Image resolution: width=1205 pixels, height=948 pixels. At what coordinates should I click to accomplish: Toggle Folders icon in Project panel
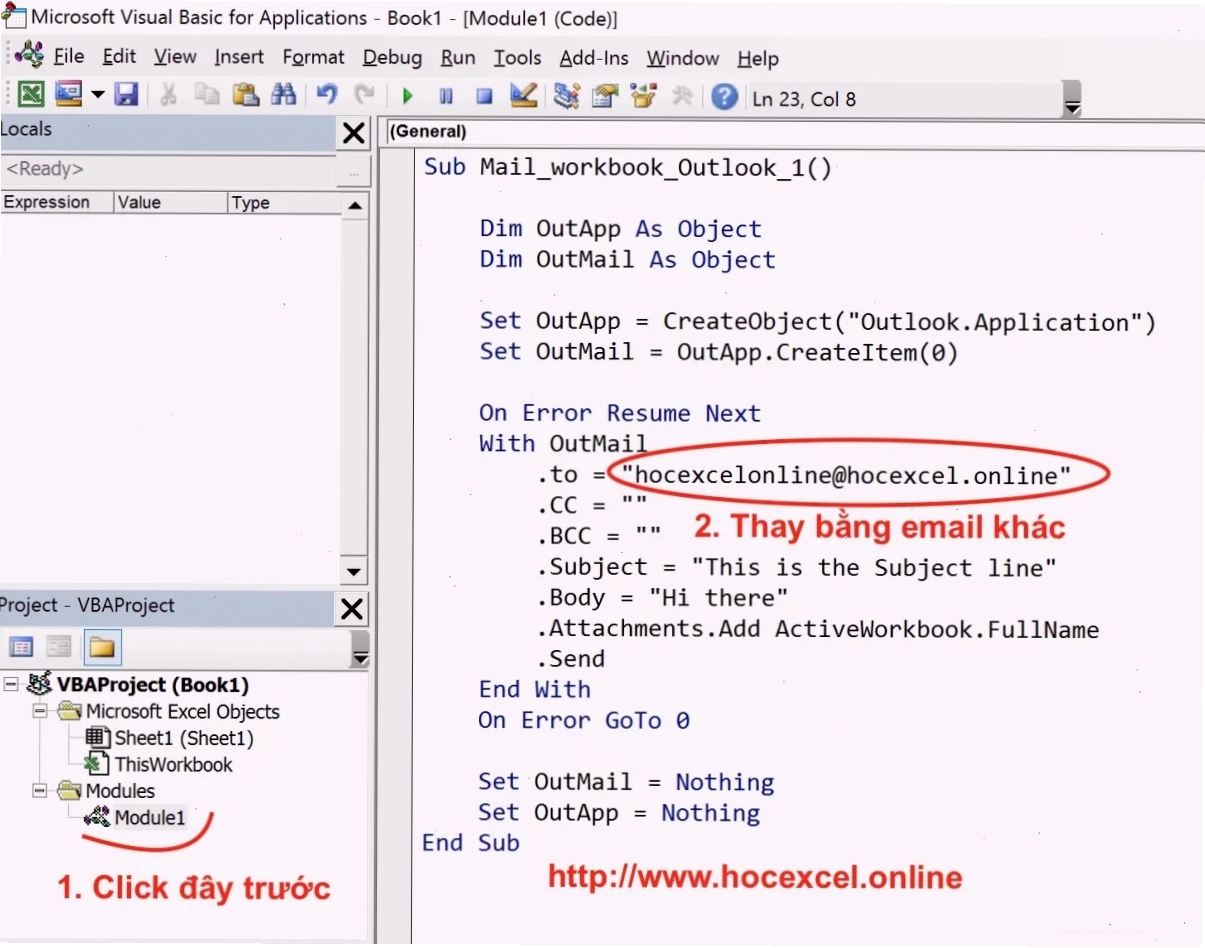coord(102,647)
